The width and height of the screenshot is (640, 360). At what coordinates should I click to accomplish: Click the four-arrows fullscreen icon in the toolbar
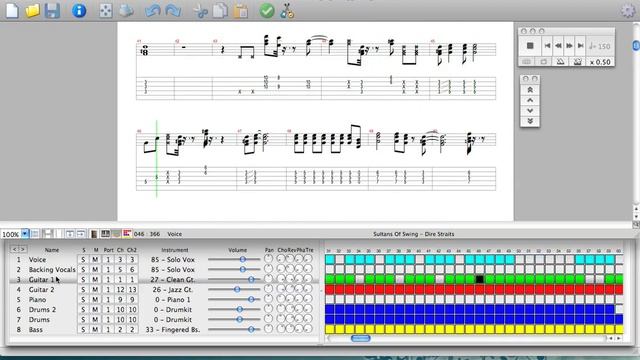pyautogui.click(x=105, y=11)
